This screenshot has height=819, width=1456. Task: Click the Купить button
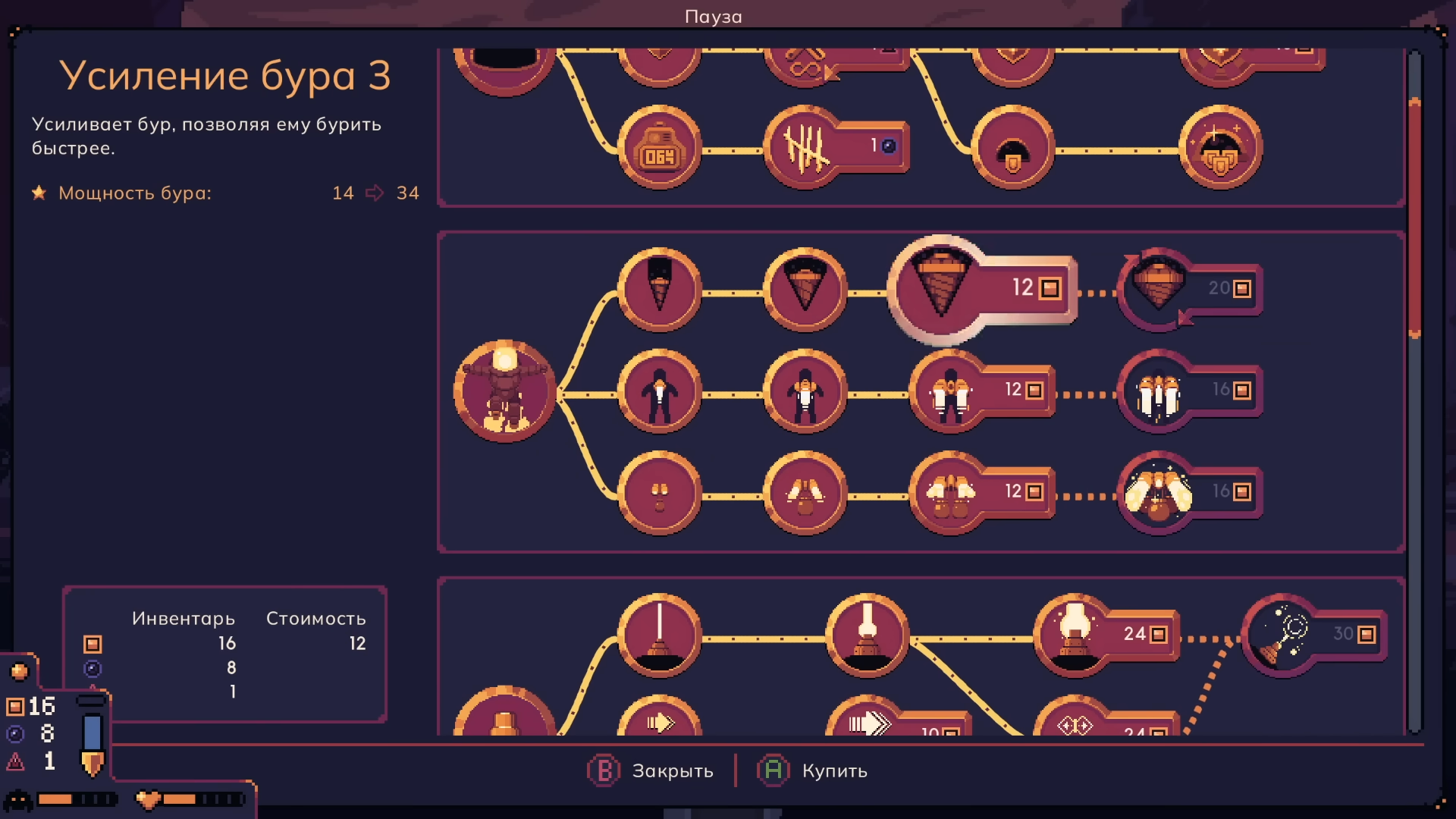pos(812,771)
